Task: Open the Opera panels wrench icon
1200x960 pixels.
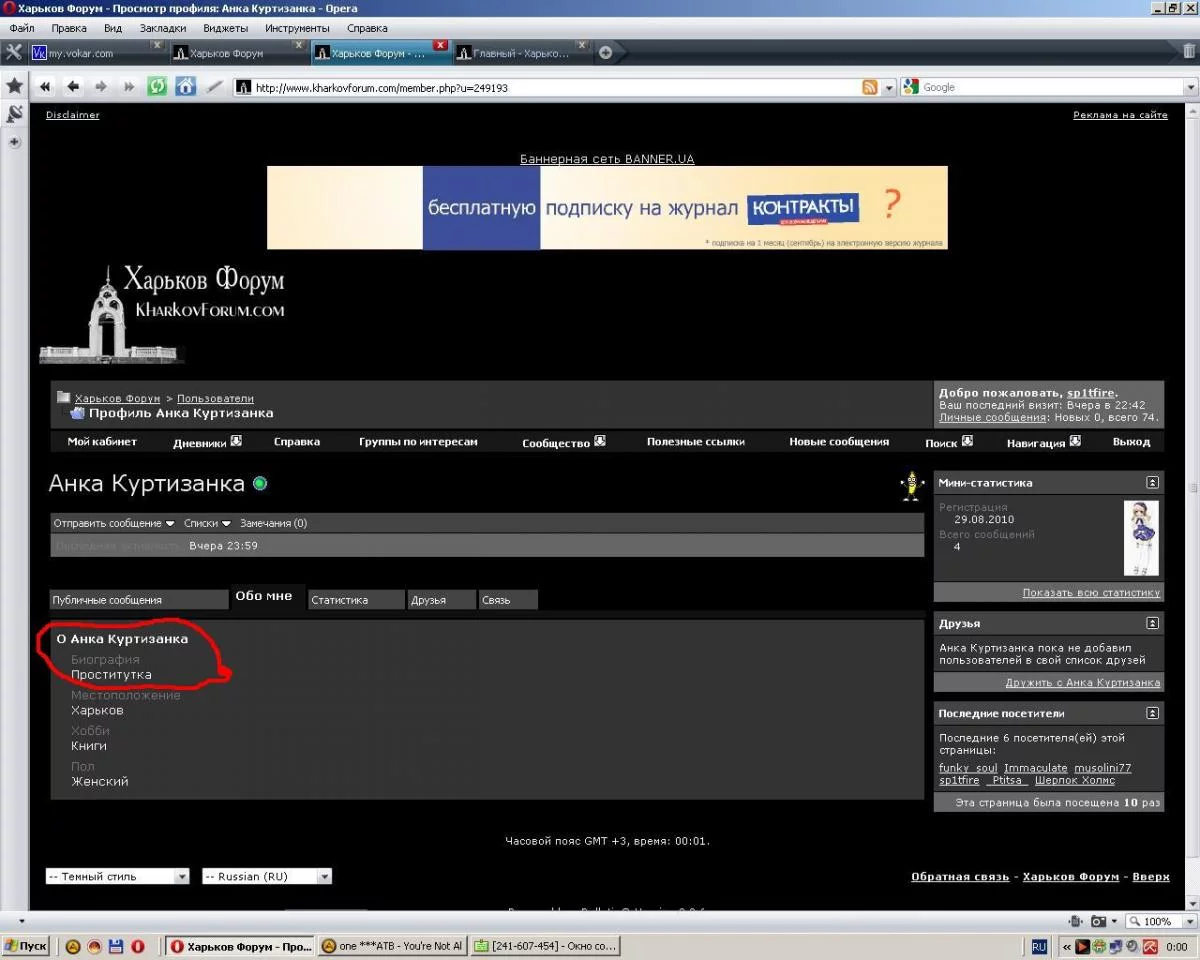Action: (x=14, y=52)
